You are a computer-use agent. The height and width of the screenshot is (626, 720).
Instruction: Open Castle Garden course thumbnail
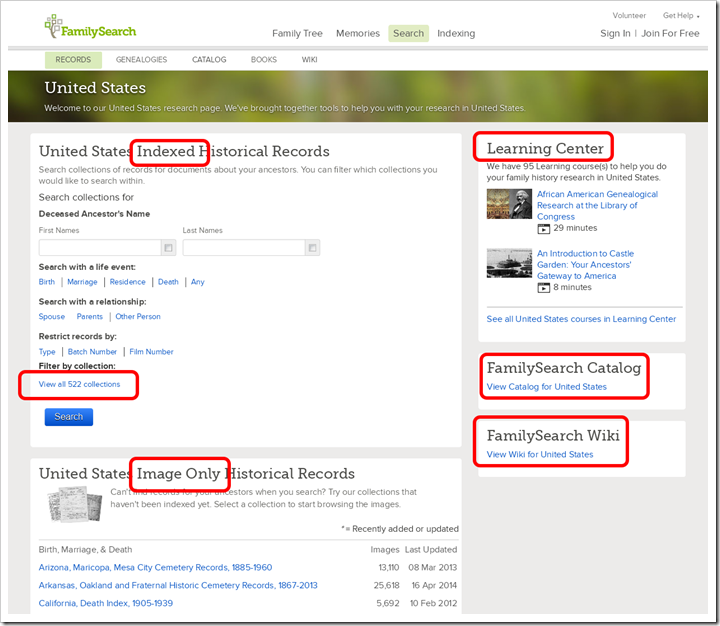pos(509,263)
